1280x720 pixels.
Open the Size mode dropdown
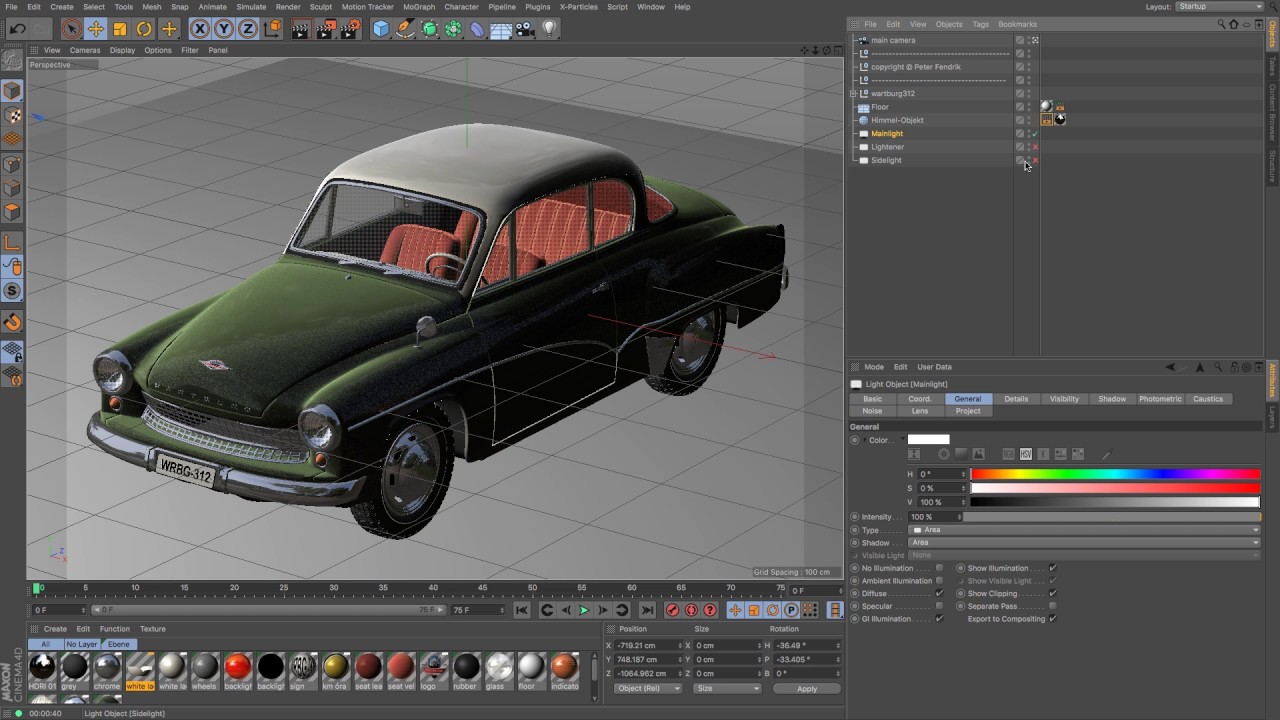(727, 689)
